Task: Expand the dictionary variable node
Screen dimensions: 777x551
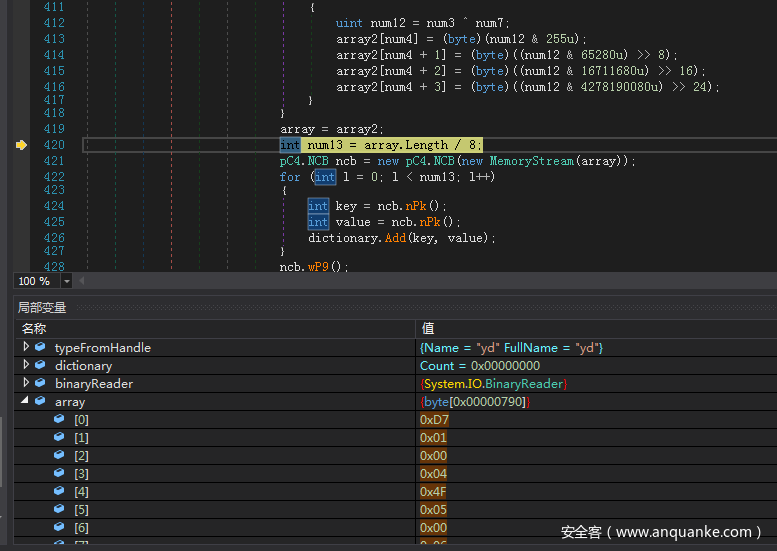Action: pos(26,365)
